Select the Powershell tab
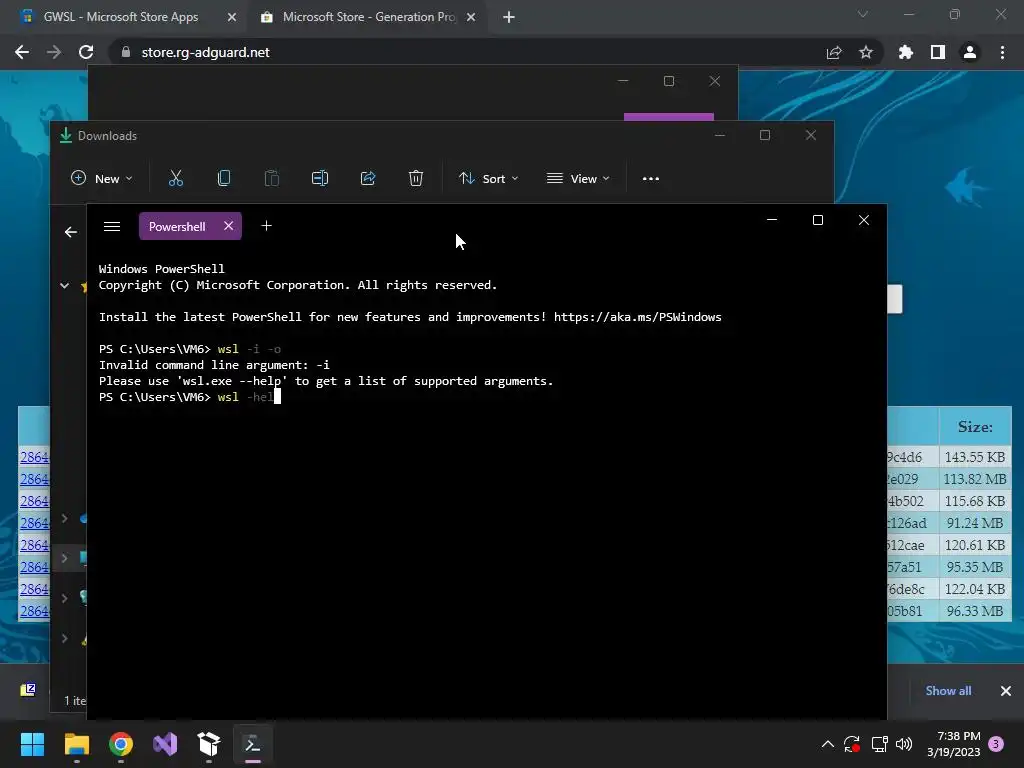 177,227
